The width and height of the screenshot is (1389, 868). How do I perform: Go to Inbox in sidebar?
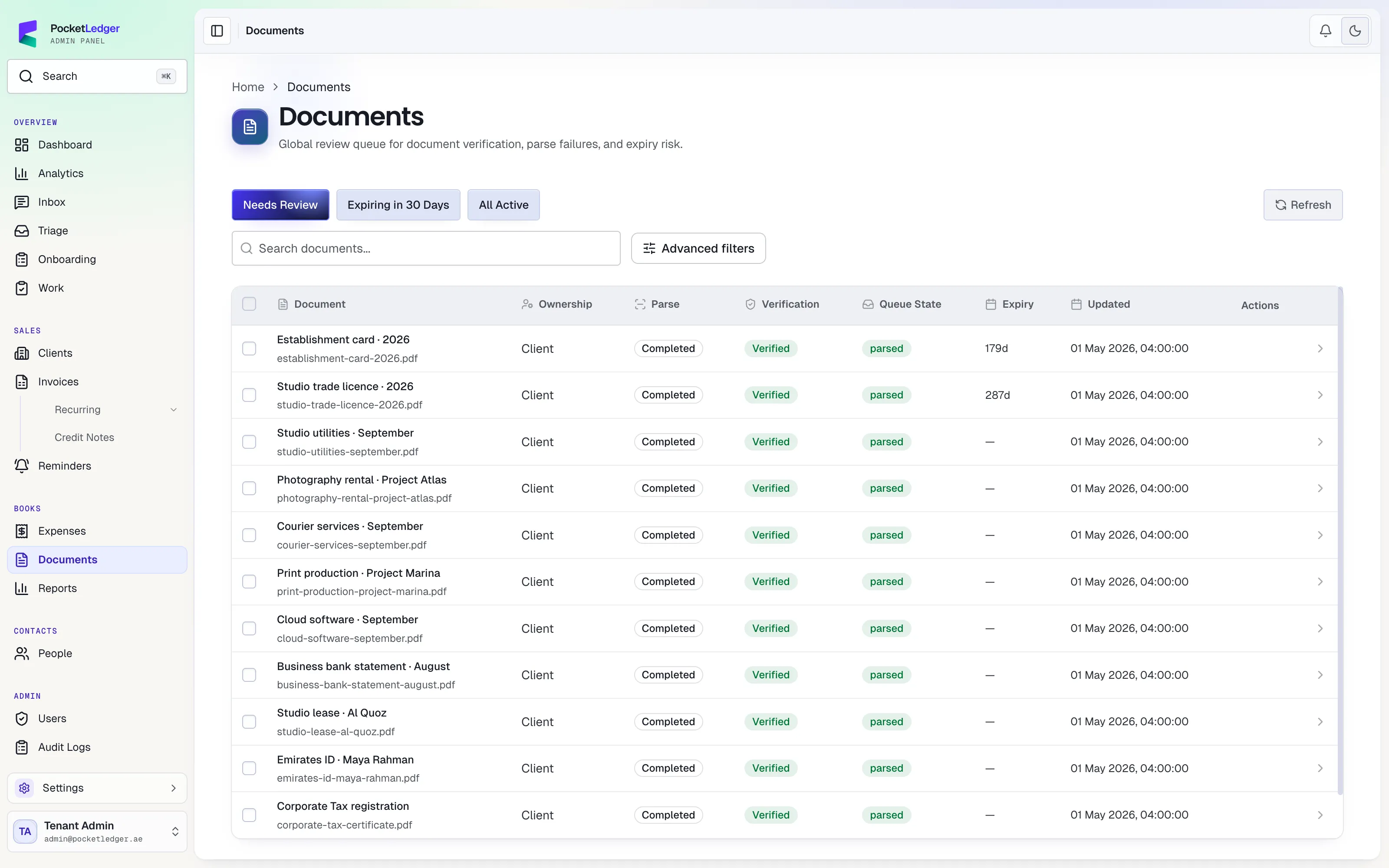click(97, 202)
